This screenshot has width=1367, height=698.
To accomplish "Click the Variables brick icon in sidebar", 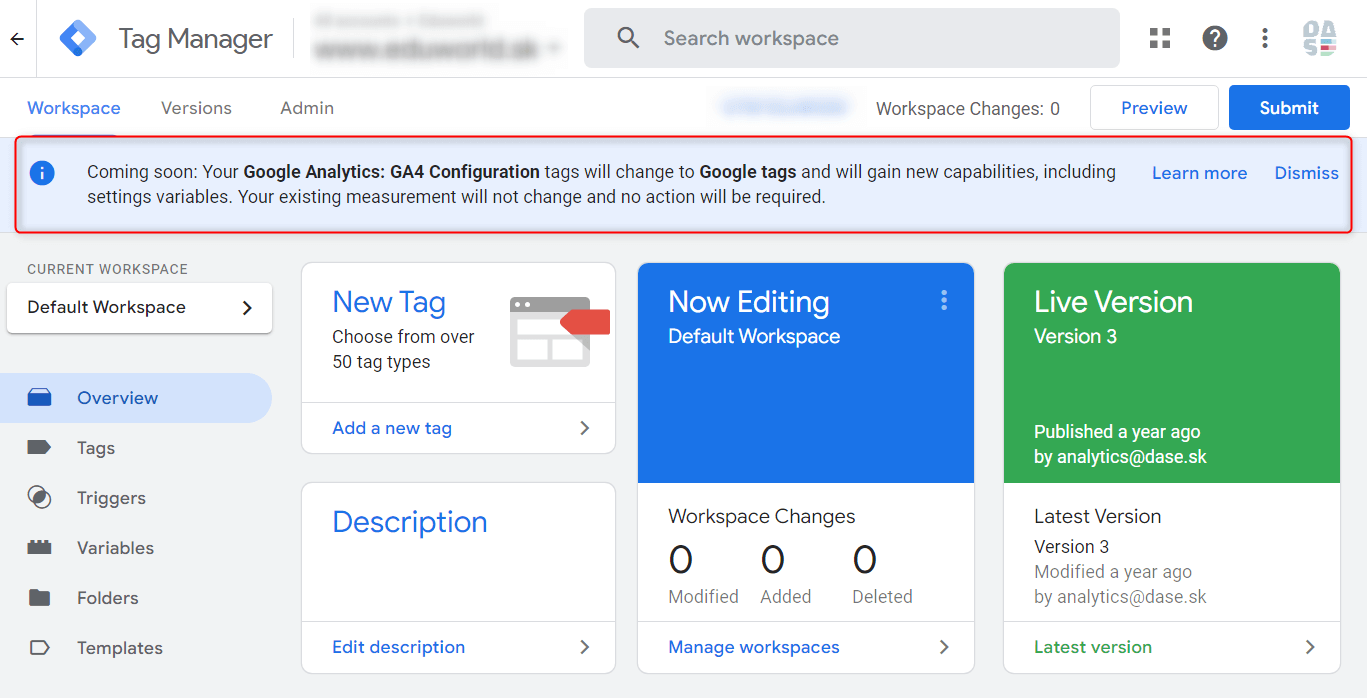I will click(x=39, y=548).
